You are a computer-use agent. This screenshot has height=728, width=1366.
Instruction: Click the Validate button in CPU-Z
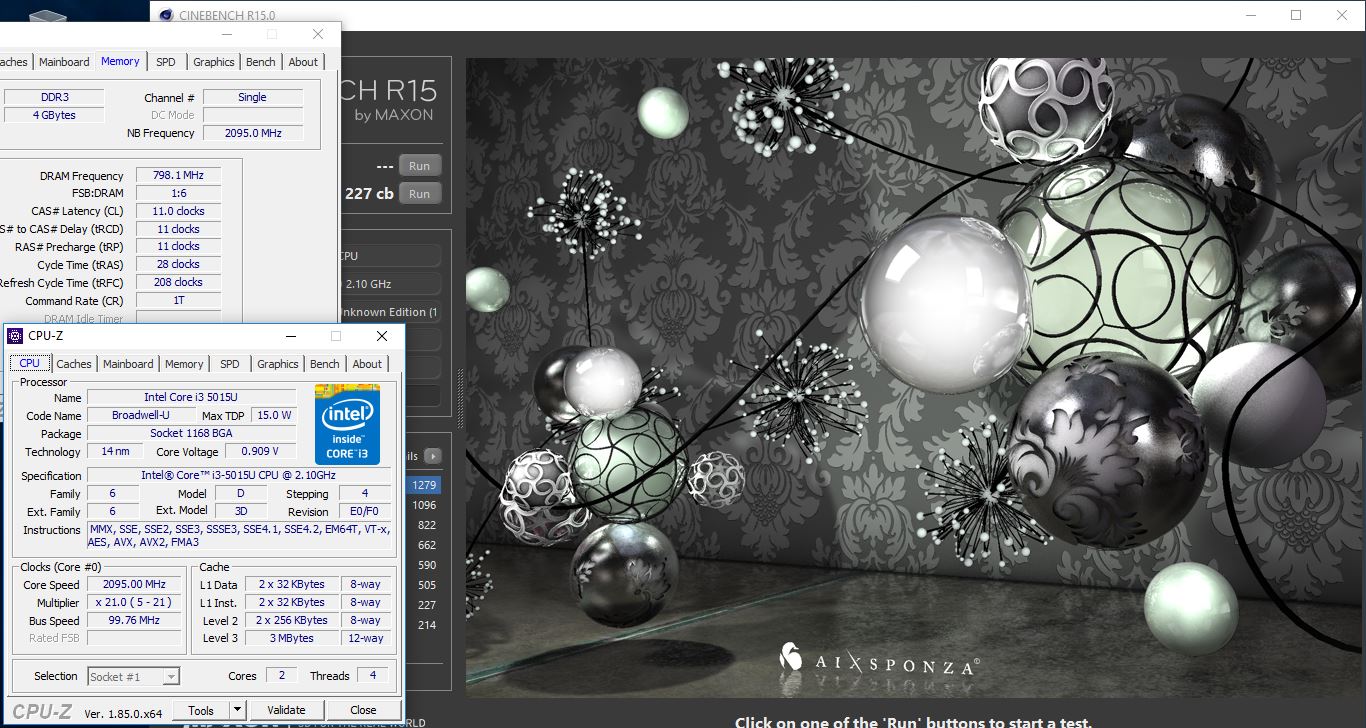286,710
